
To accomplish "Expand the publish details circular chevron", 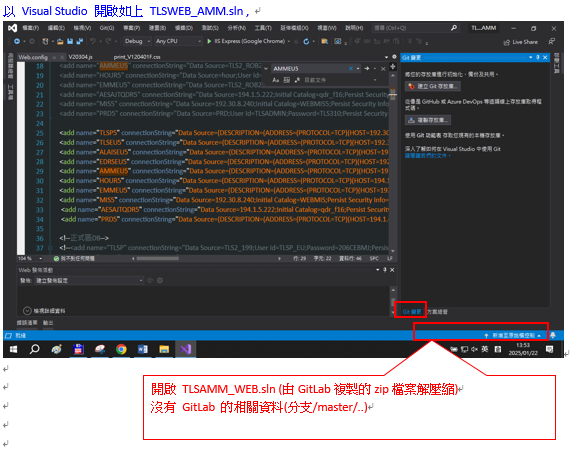I will coord(27,311).
